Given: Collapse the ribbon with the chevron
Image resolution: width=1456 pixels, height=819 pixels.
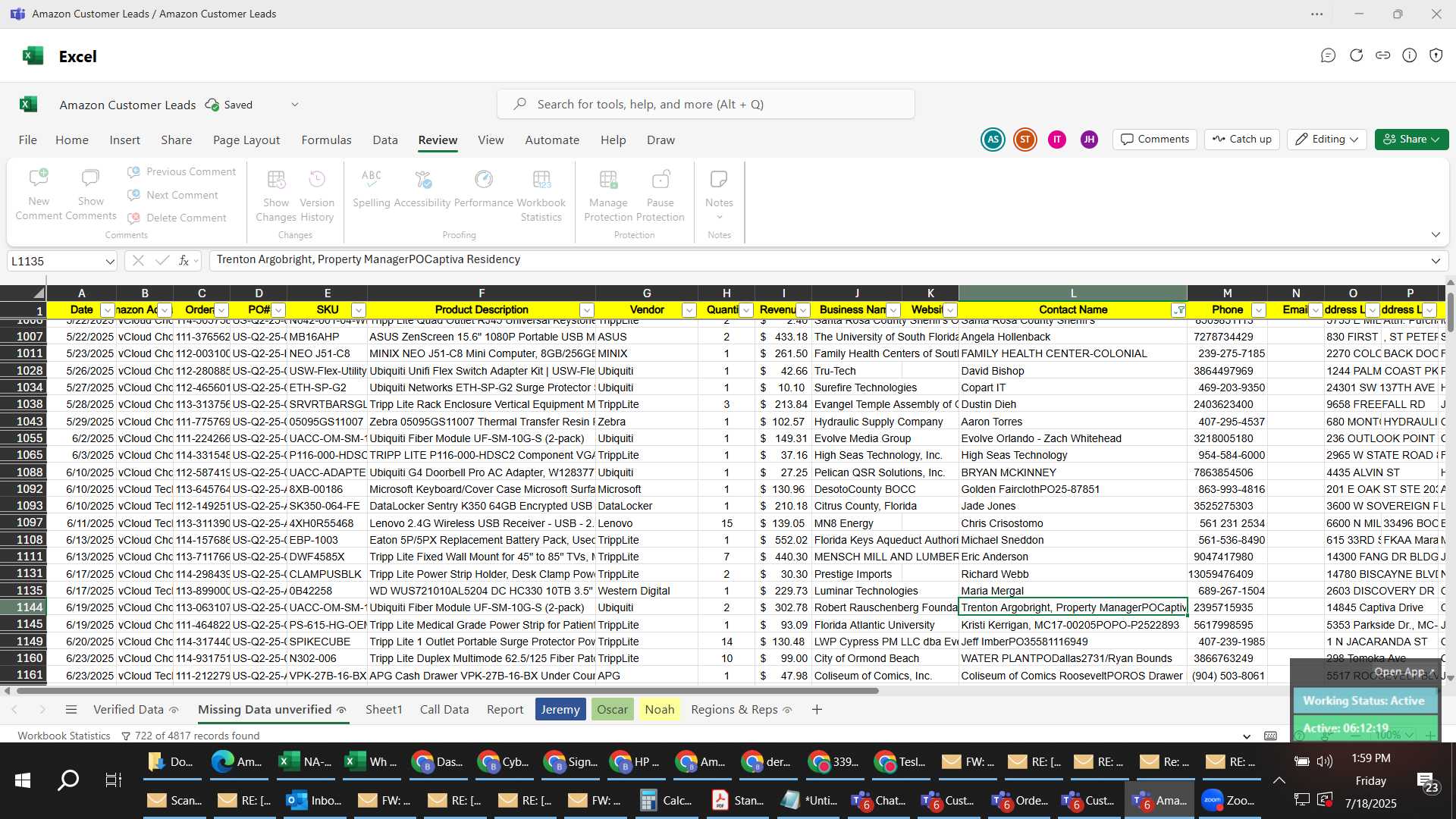Looking at the screenshot, I should (1436, 234).
